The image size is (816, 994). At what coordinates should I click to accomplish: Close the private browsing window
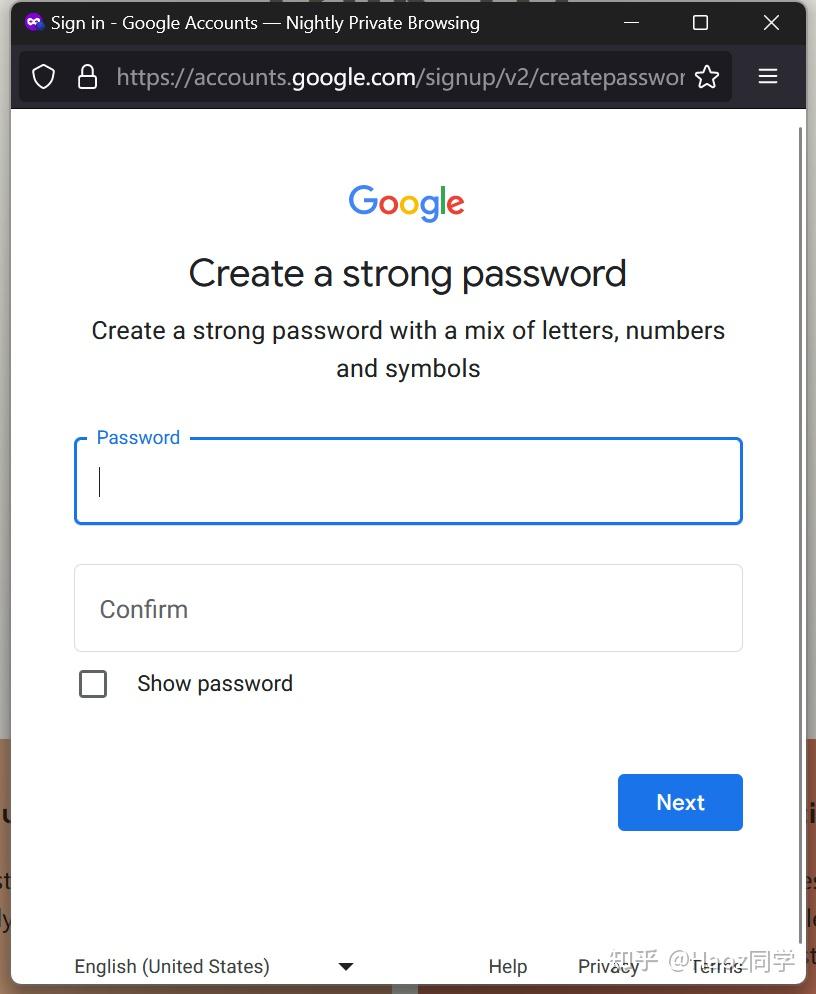pos(771,22)
